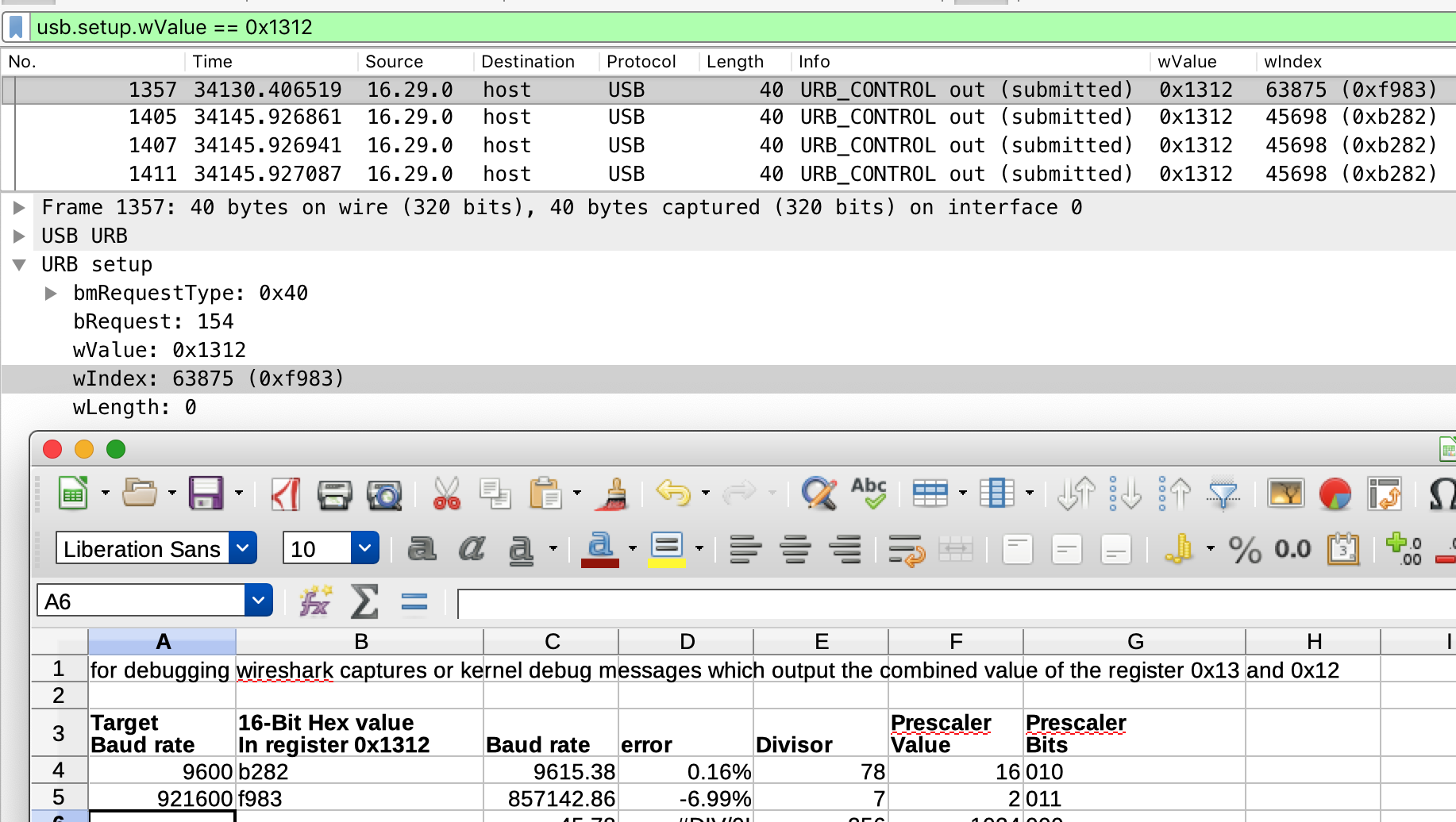Screen dimensions: 1456x822
Task: Open font color dropdown arrow
Action: tap(633, 548)
